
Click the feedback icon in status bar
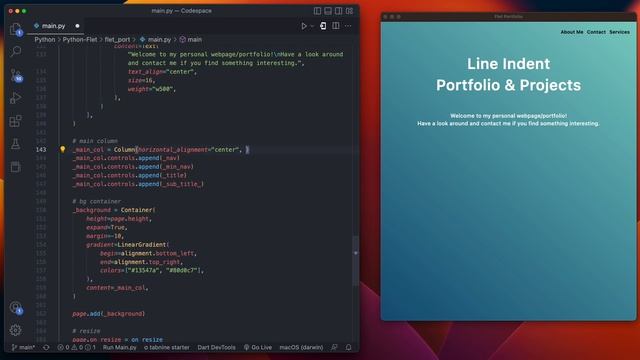(334, 347)
